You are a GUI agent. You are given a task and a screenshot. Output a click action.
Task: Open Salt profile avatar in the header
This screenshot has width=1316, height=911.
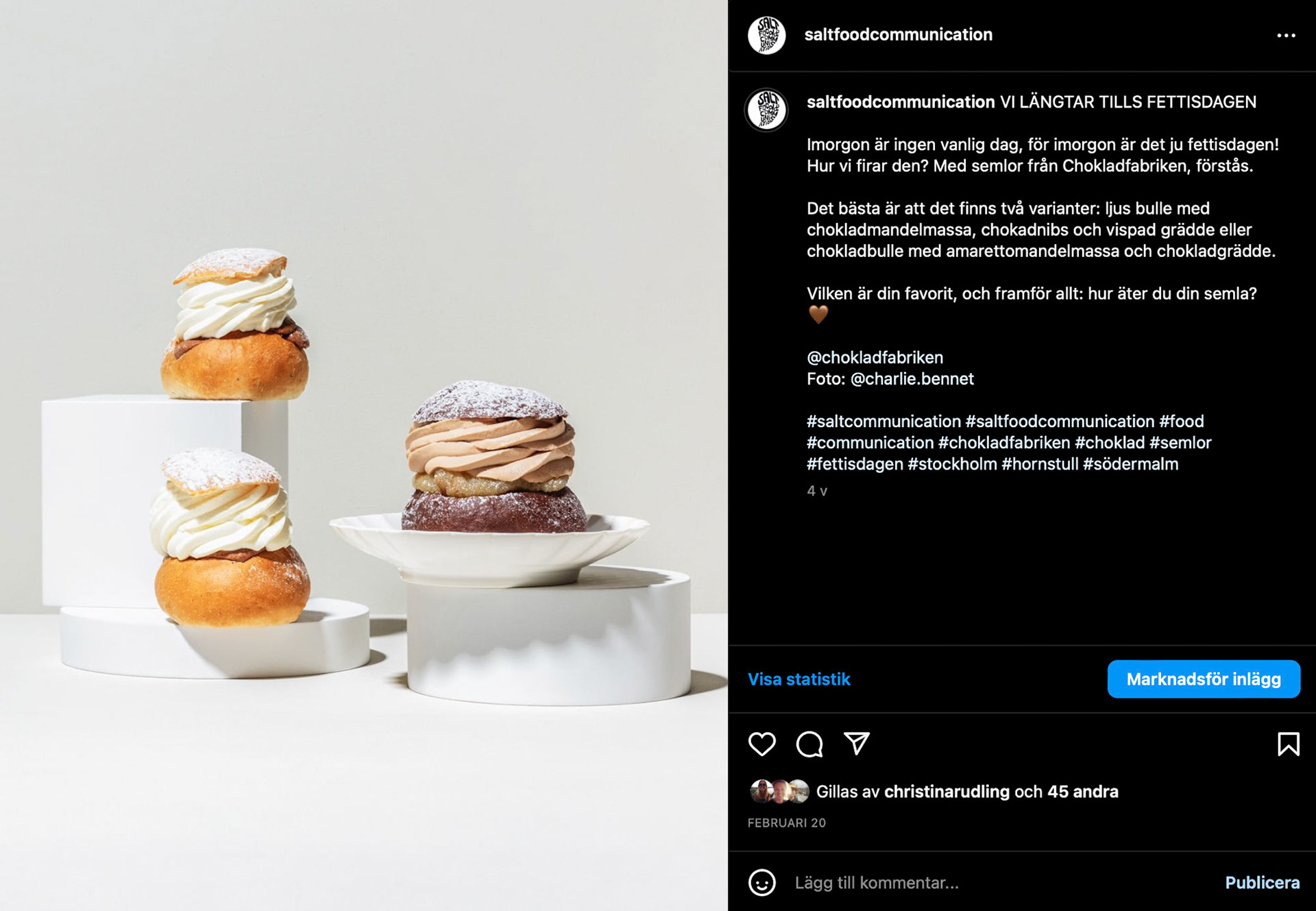click(766, 35)
